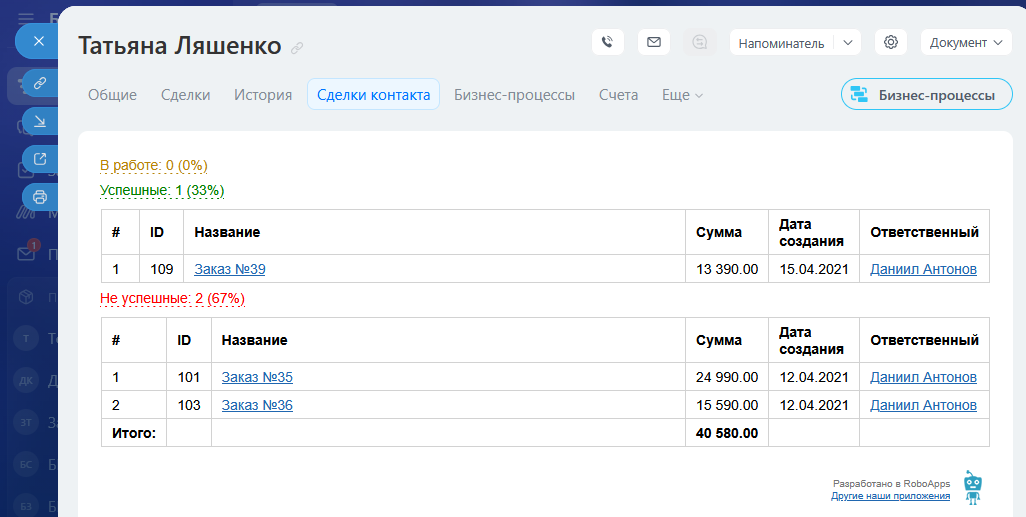Collapse the Успешные: 1 (33%) section
The height and width of the screenshot is (517, 1026).
point(162,191)
